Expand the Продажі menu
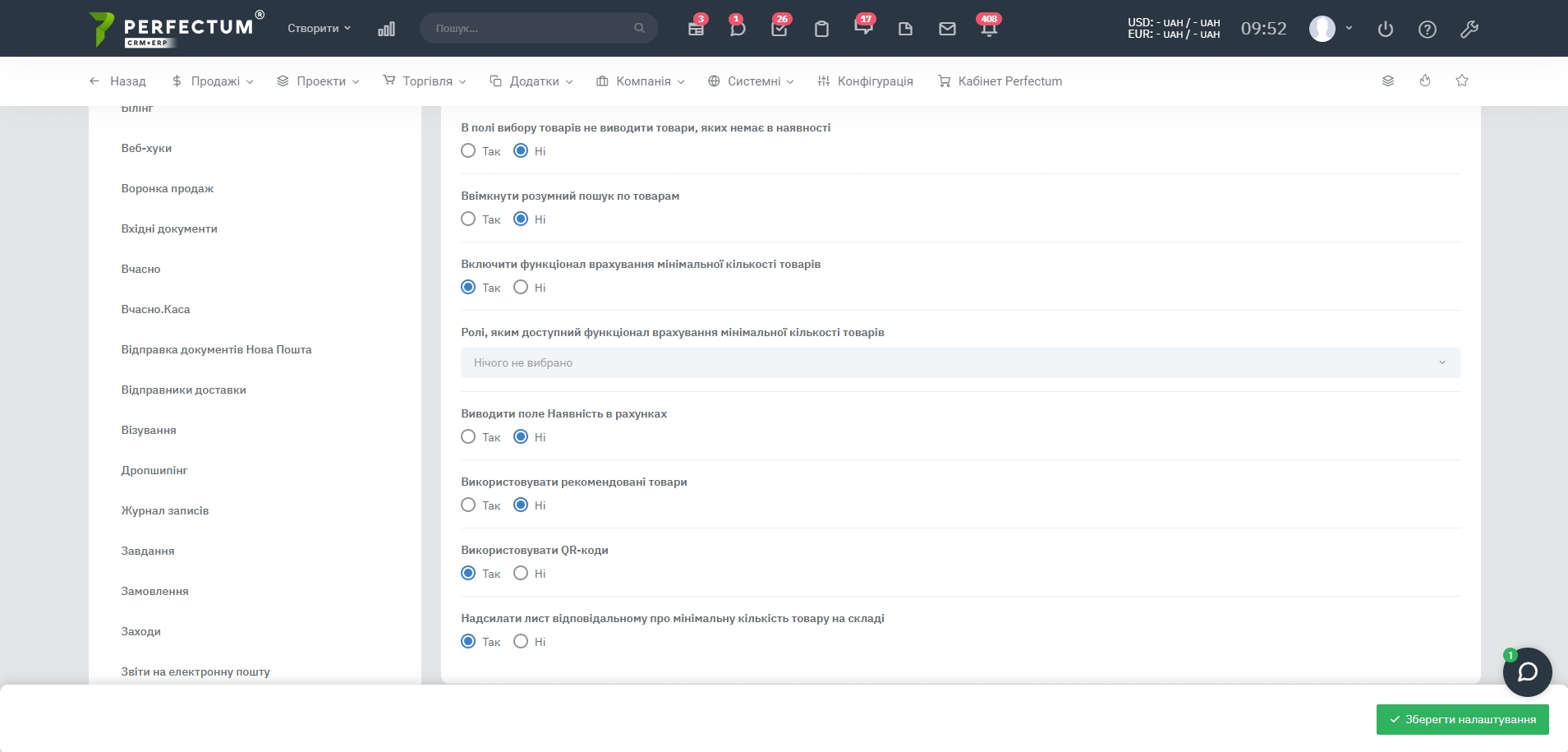 [213, 81]
